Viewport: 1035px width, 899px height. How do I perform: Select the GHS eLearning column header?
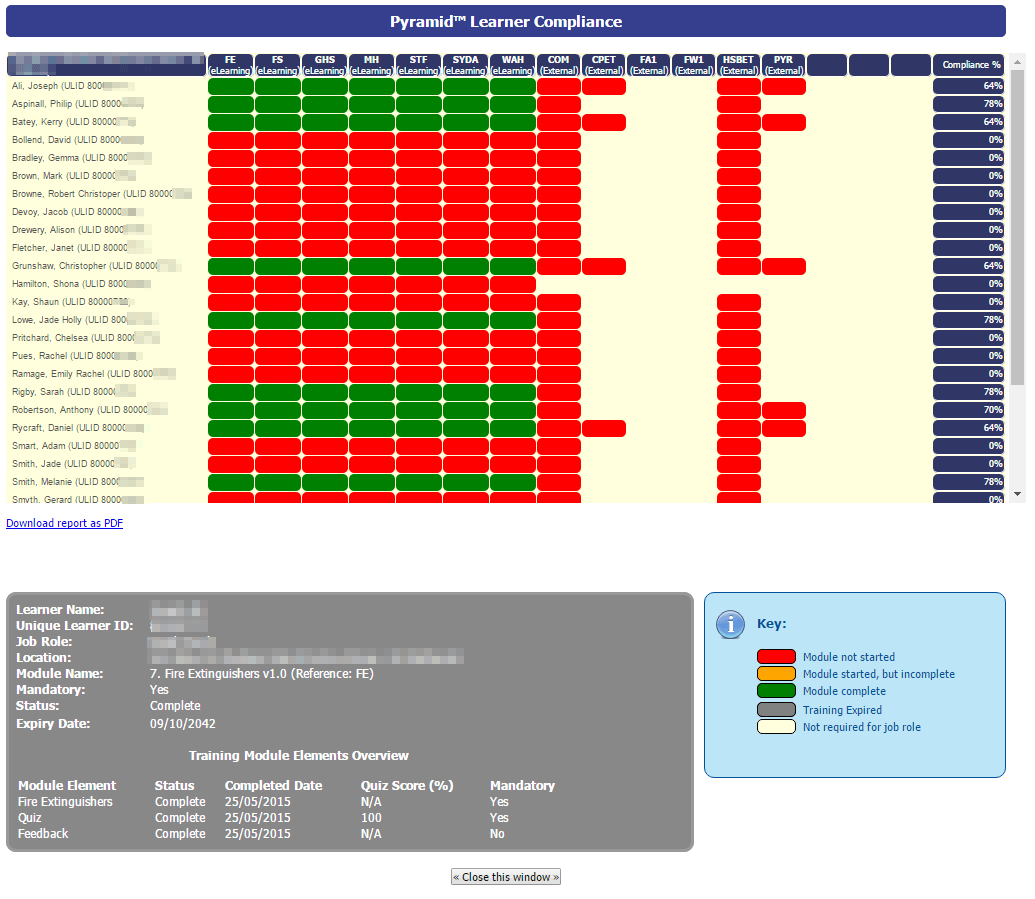click(x=325, y=65)
